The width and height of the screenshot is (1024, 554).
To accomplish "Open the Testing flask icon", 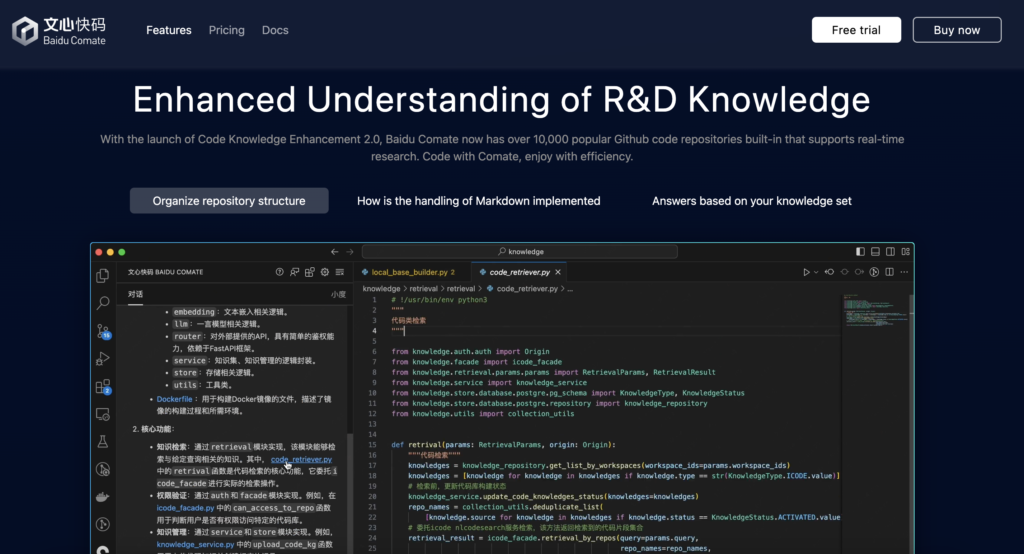I will tap(103, 442).
